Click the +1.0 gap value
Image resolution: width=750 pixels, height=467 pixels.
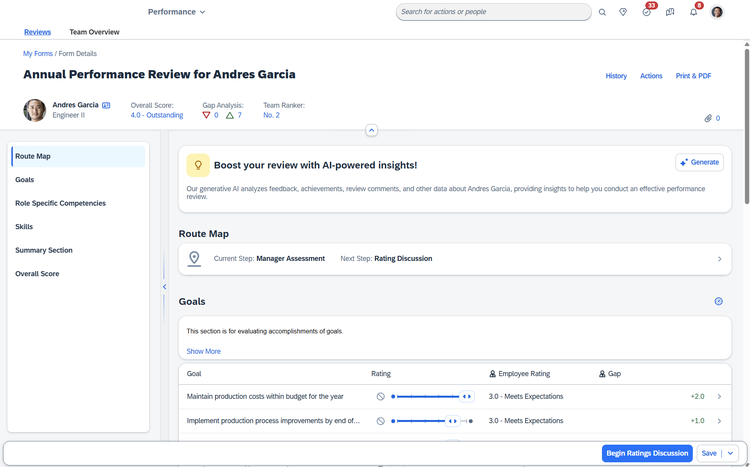point(697,421)
